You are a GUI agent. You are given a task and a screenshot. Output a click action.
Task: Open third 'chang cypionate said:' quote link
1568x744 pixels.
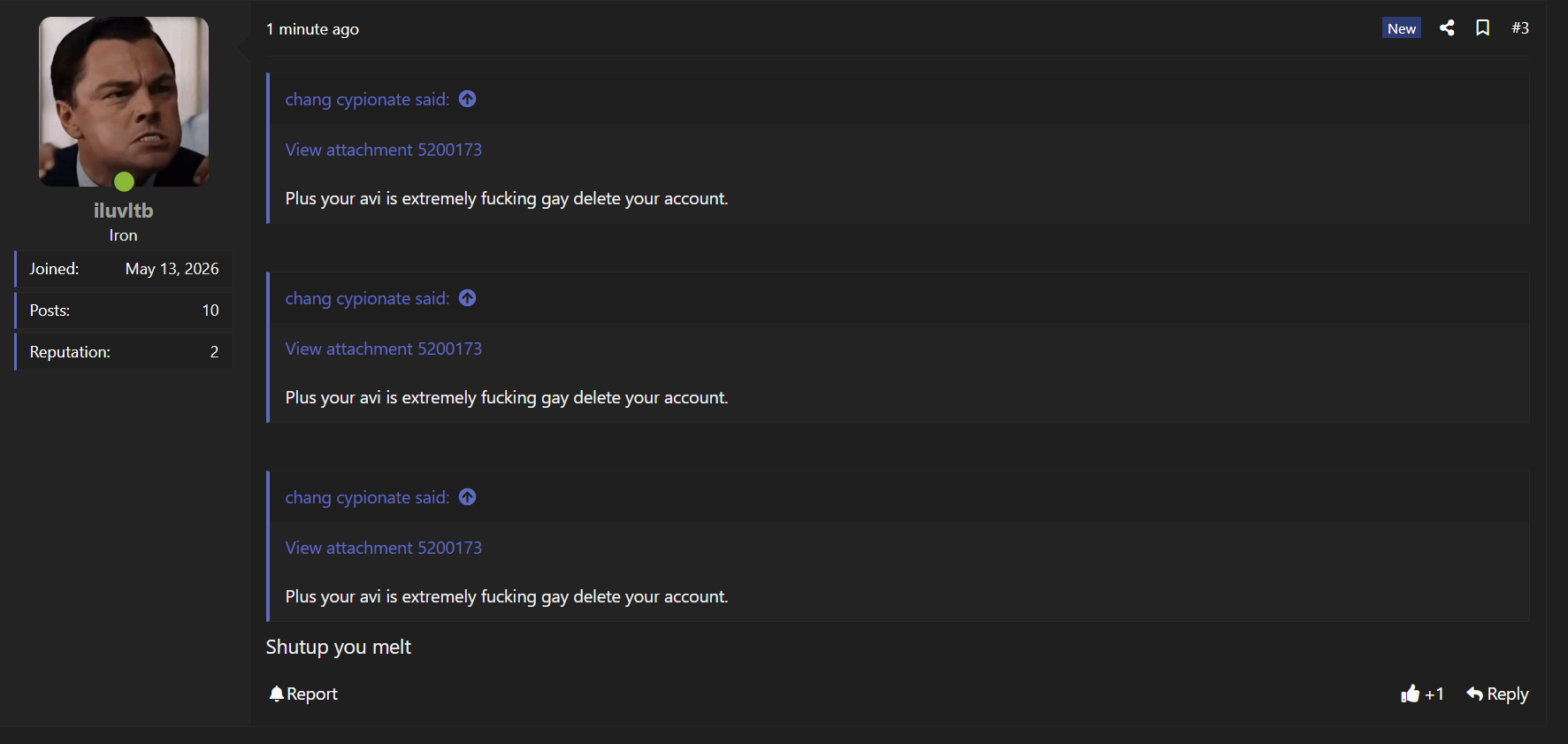pos(367,497)
